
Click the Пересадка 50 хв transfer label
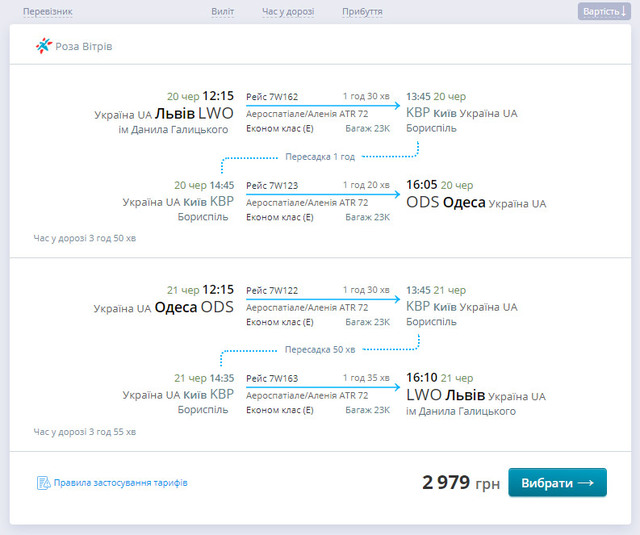(320, 349)
